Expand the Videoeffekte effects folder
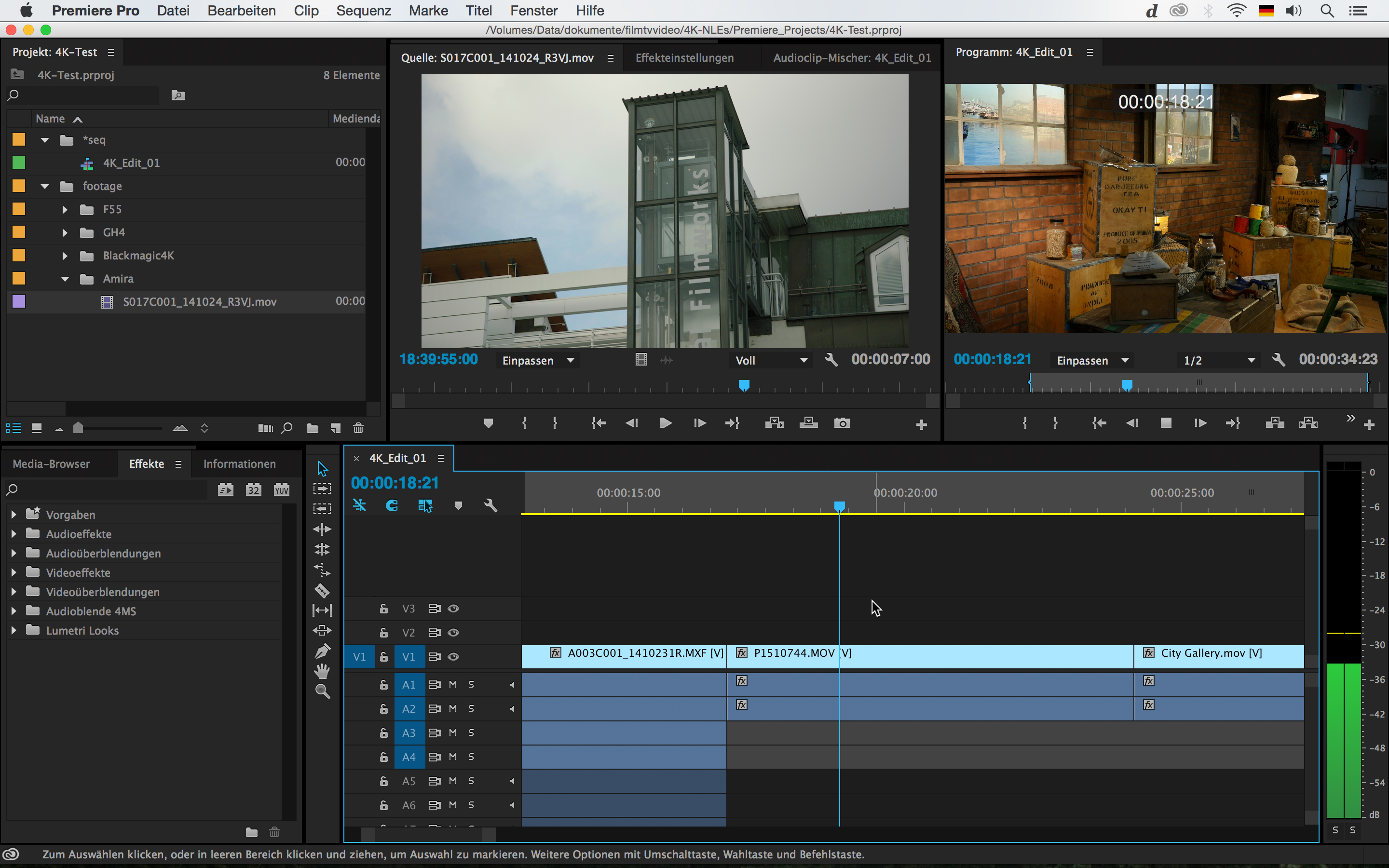Screen dimensions: 1389x868 click(x=14, y=572)
